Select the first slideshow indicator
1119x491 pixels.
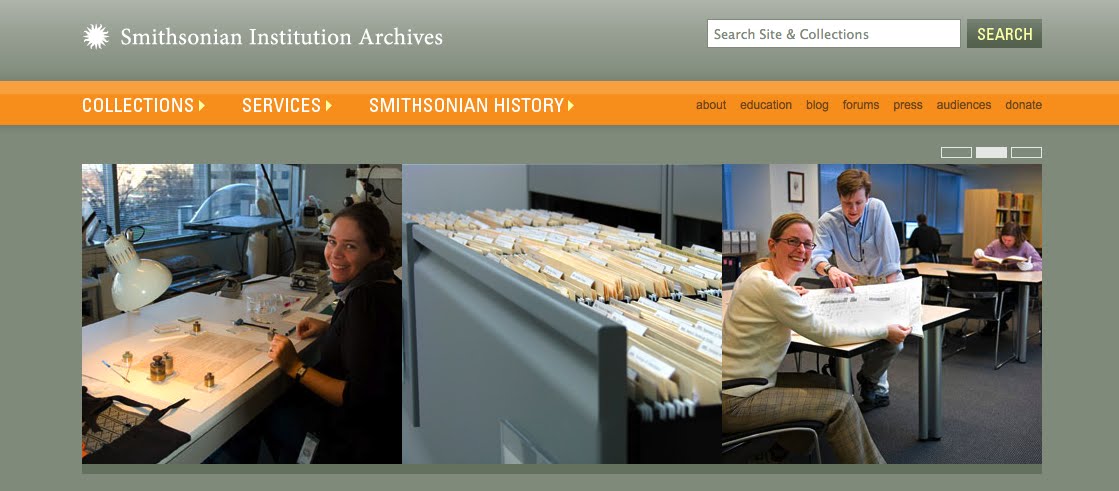[956, 152]
